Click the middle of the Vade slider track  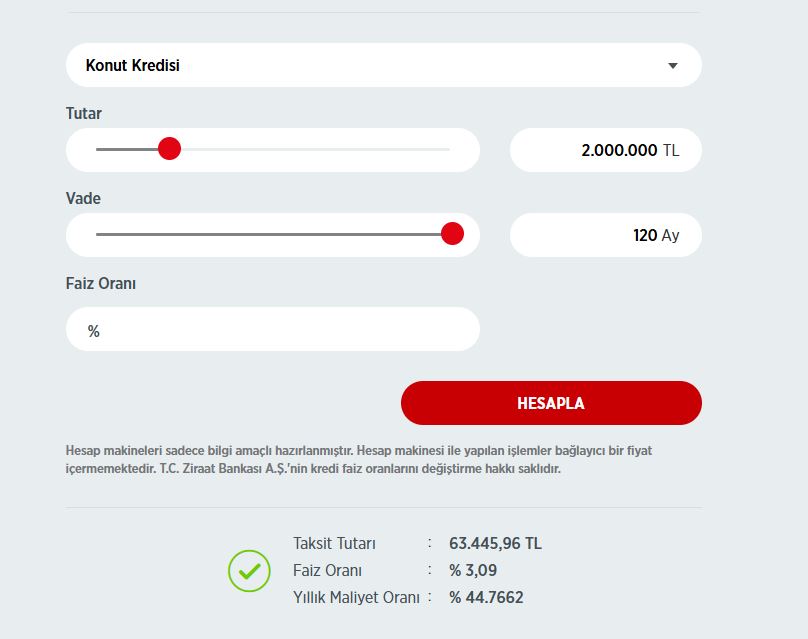click(x=273, y=234)
